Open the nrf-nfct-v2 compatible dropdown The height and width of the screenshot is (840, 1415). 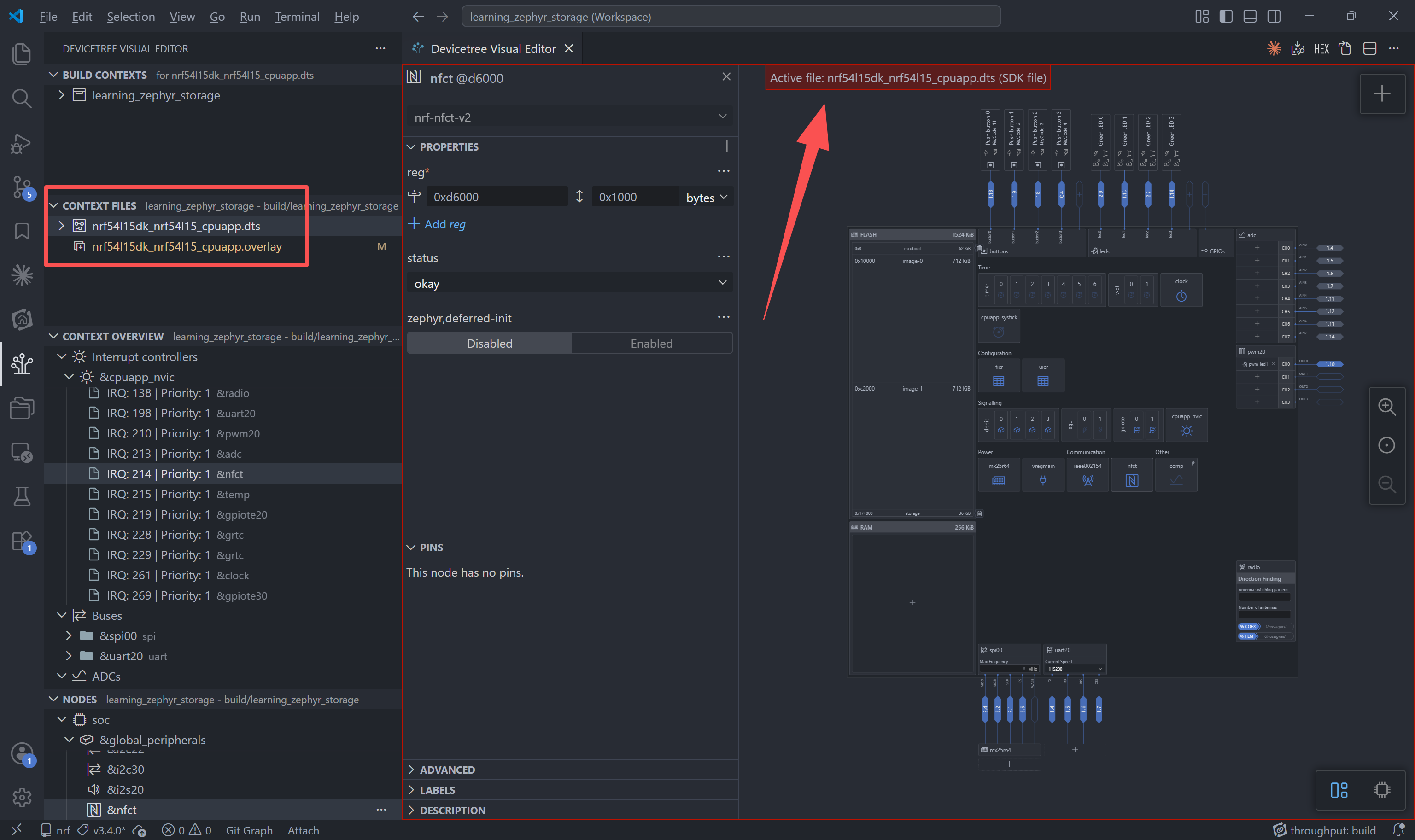coord(569,117)
